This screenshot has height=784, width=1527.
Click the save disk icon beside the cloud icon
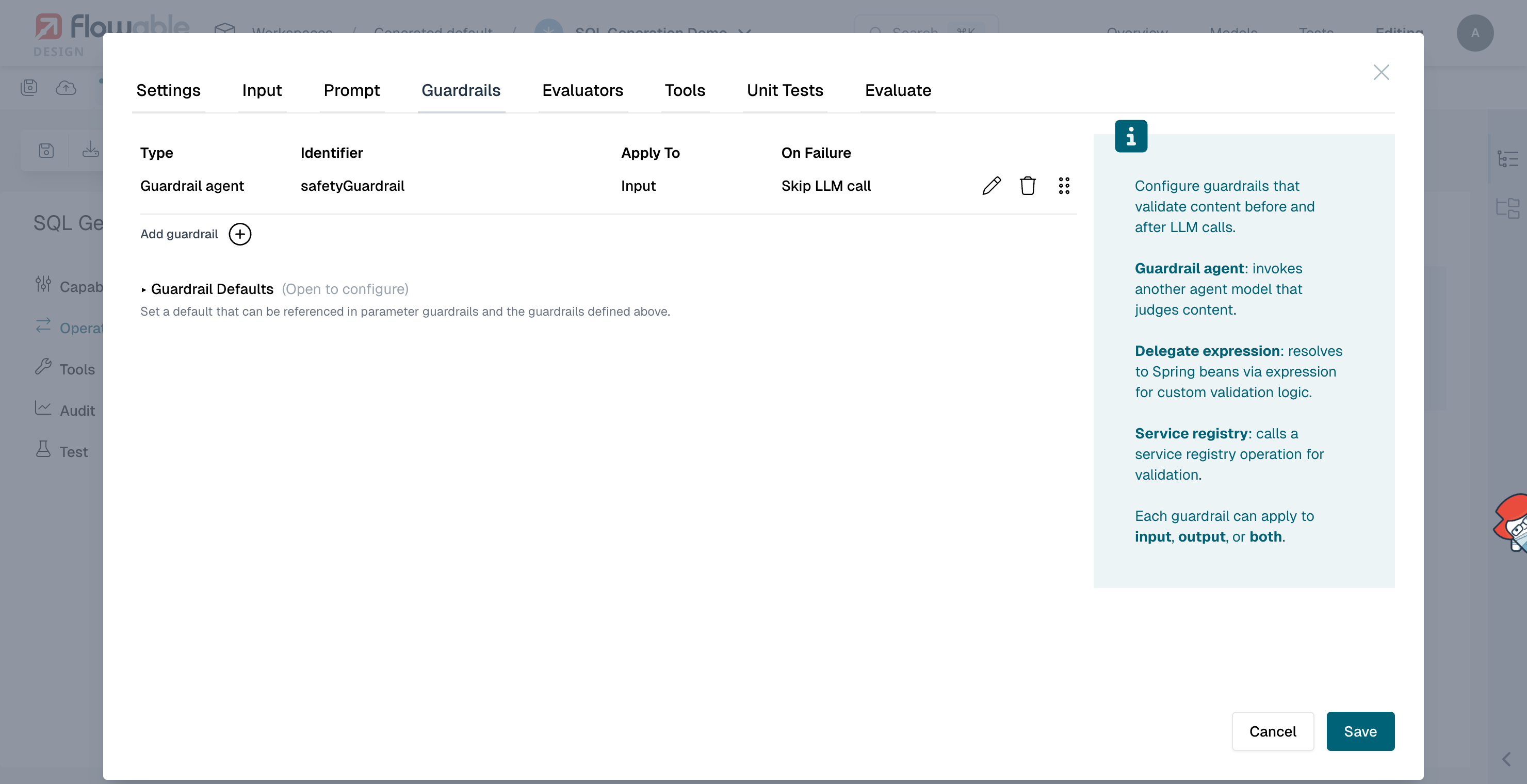29,88
